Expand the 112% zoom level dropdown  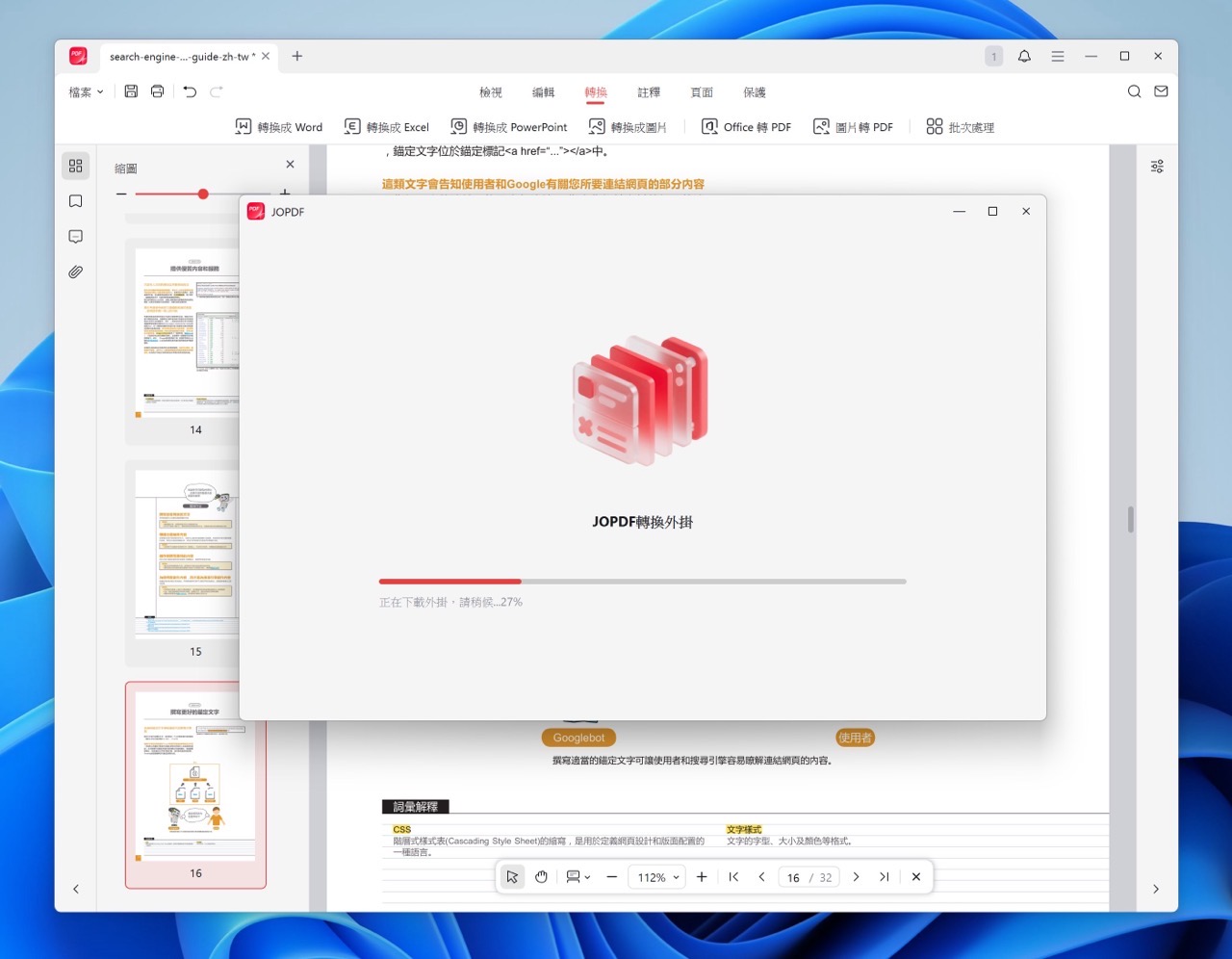658,877
